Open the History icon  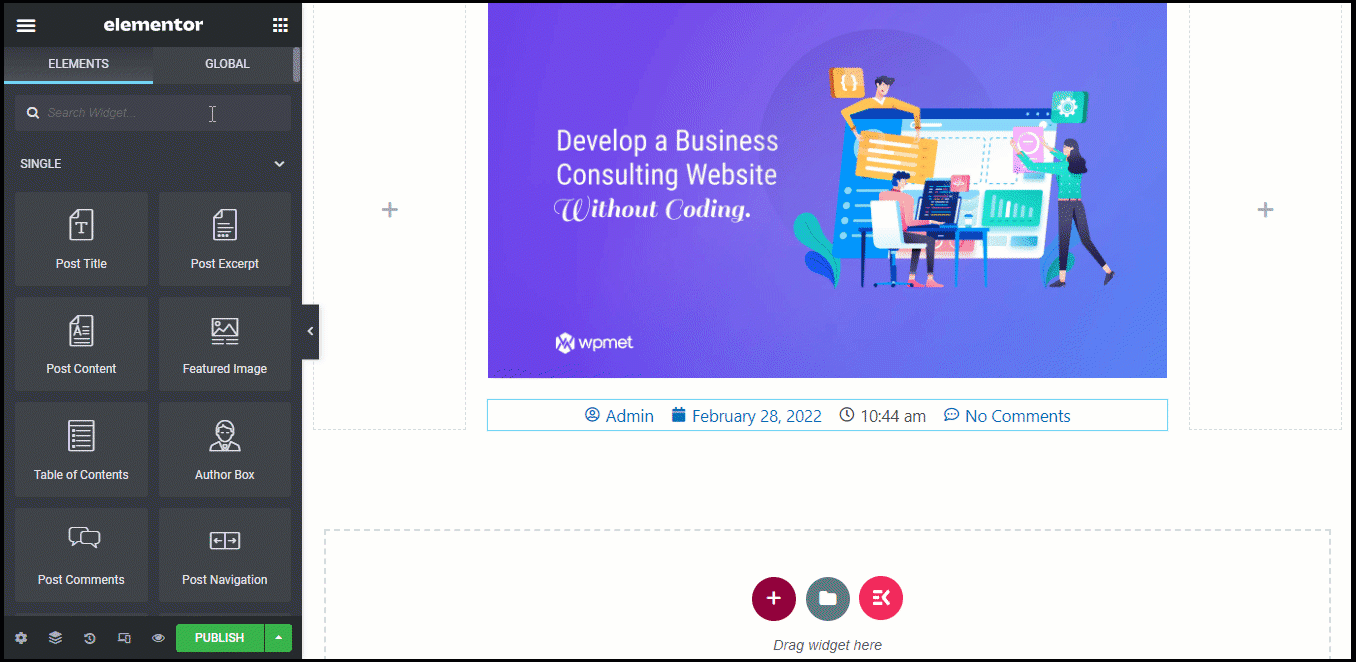(89, 638)
